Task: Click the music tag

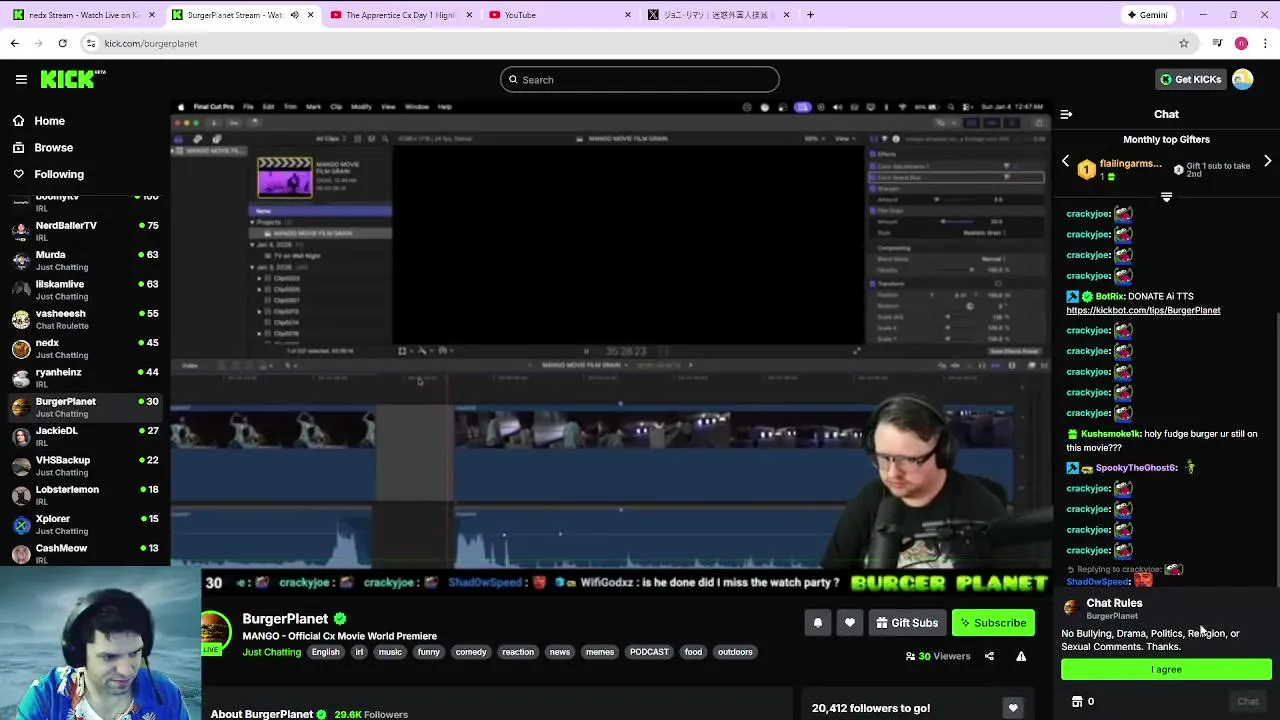Action: 390,652
